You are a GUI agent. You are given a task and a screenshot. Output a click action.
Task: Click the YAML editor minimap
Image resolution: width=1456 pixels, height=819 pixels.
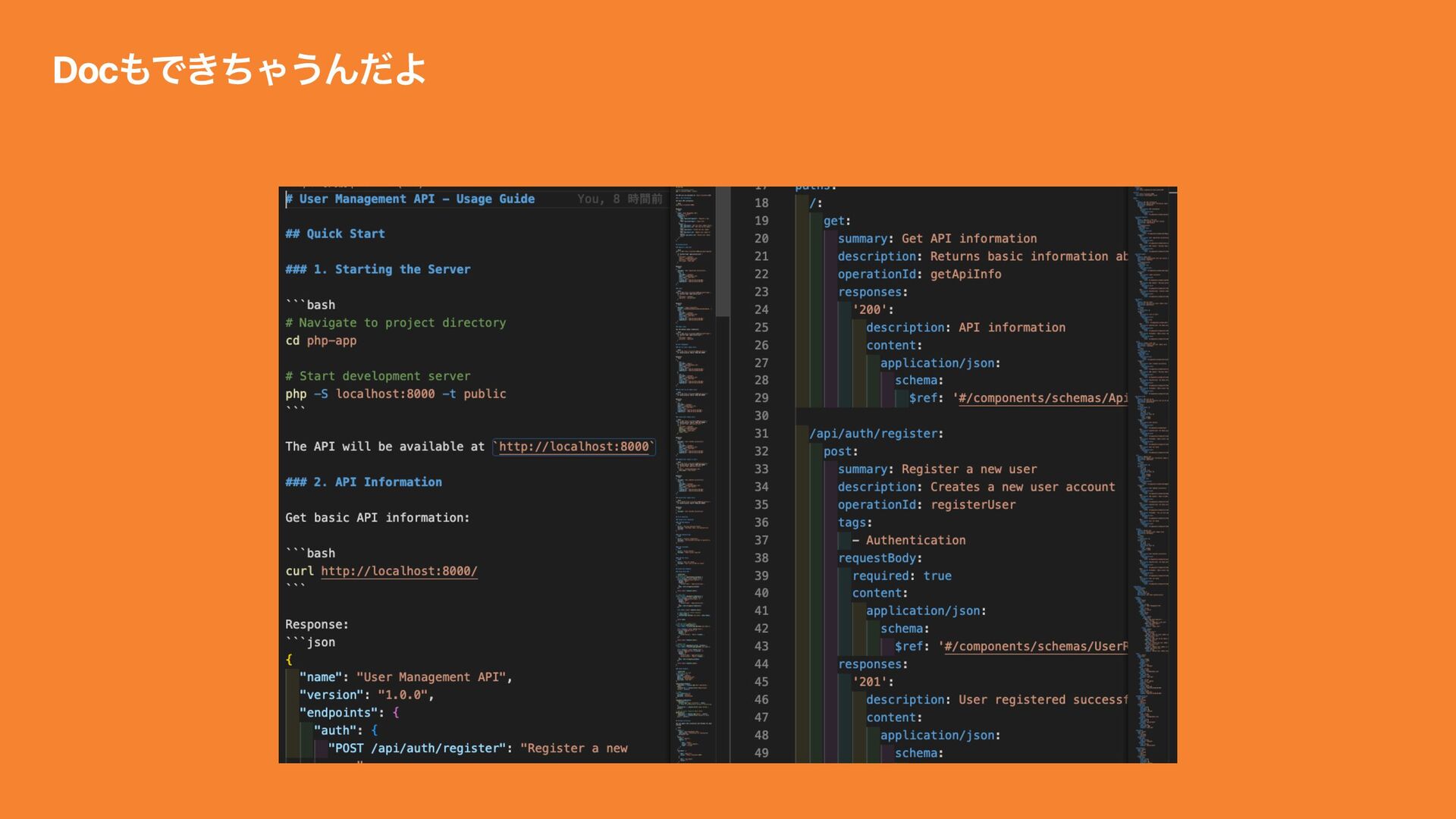1152,474
